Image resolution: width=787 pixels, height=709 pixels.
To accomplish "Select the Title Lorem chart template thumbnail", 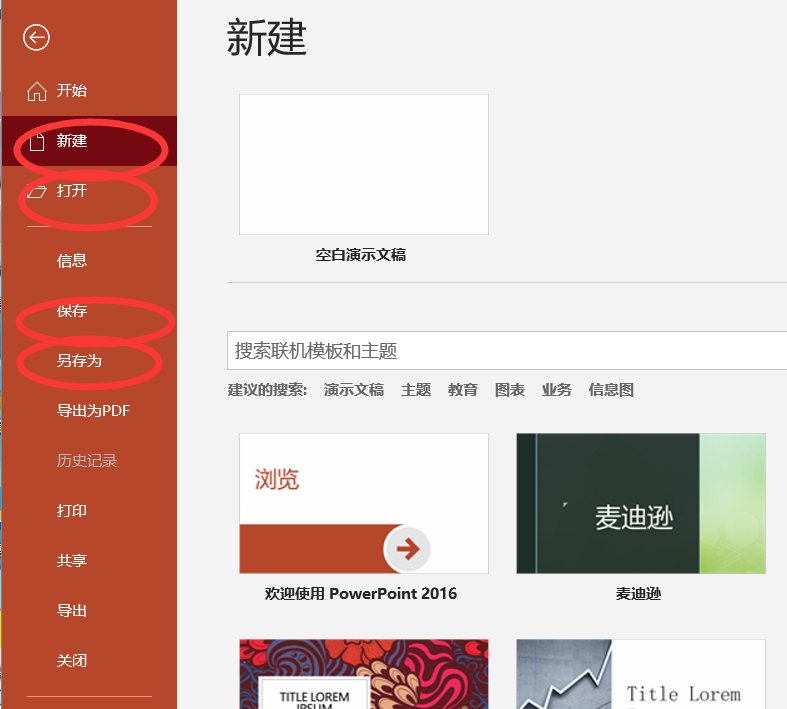I will tap(641, 674).
